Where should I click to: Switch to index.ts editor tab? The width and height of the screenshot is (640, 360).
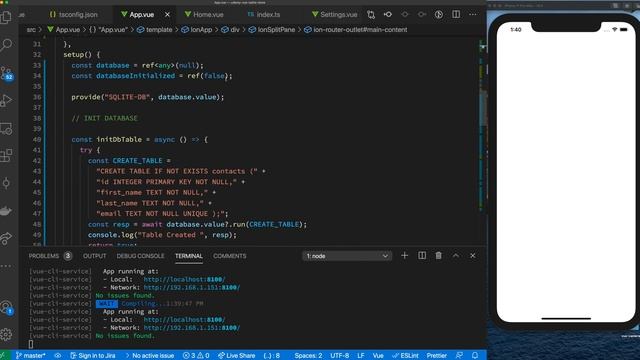point(264,15)
